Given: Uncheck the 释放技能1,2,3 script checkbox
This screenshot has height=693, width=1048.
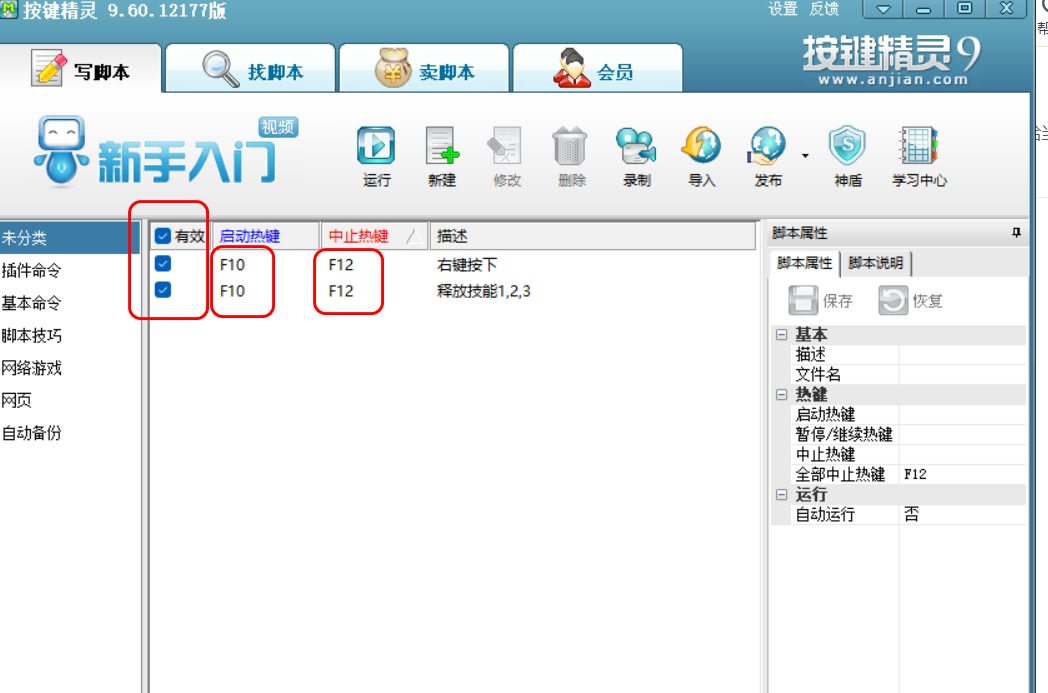Looking at the screenshot, I should (162, 289).
